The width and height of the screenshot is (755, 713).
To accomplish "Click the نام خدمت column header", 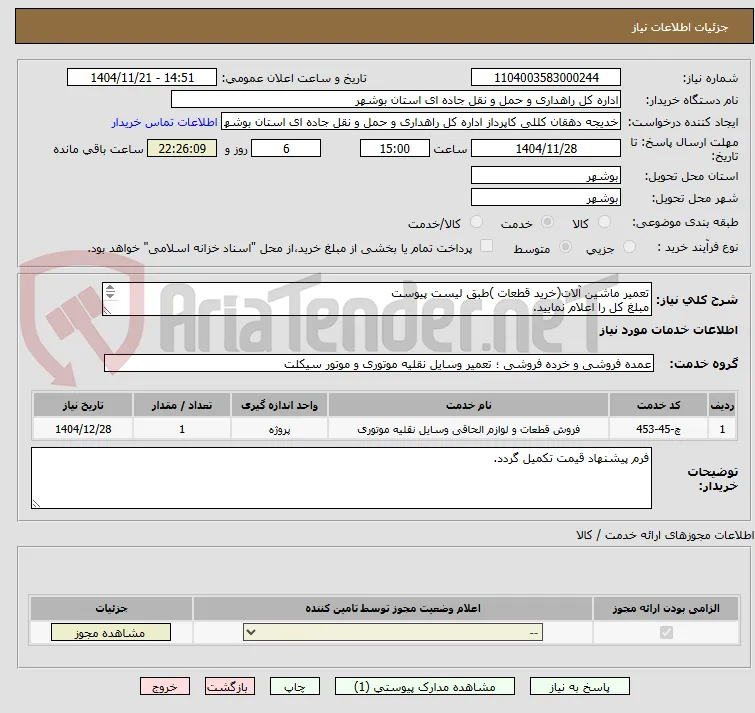I will click(x=469, y=405).
